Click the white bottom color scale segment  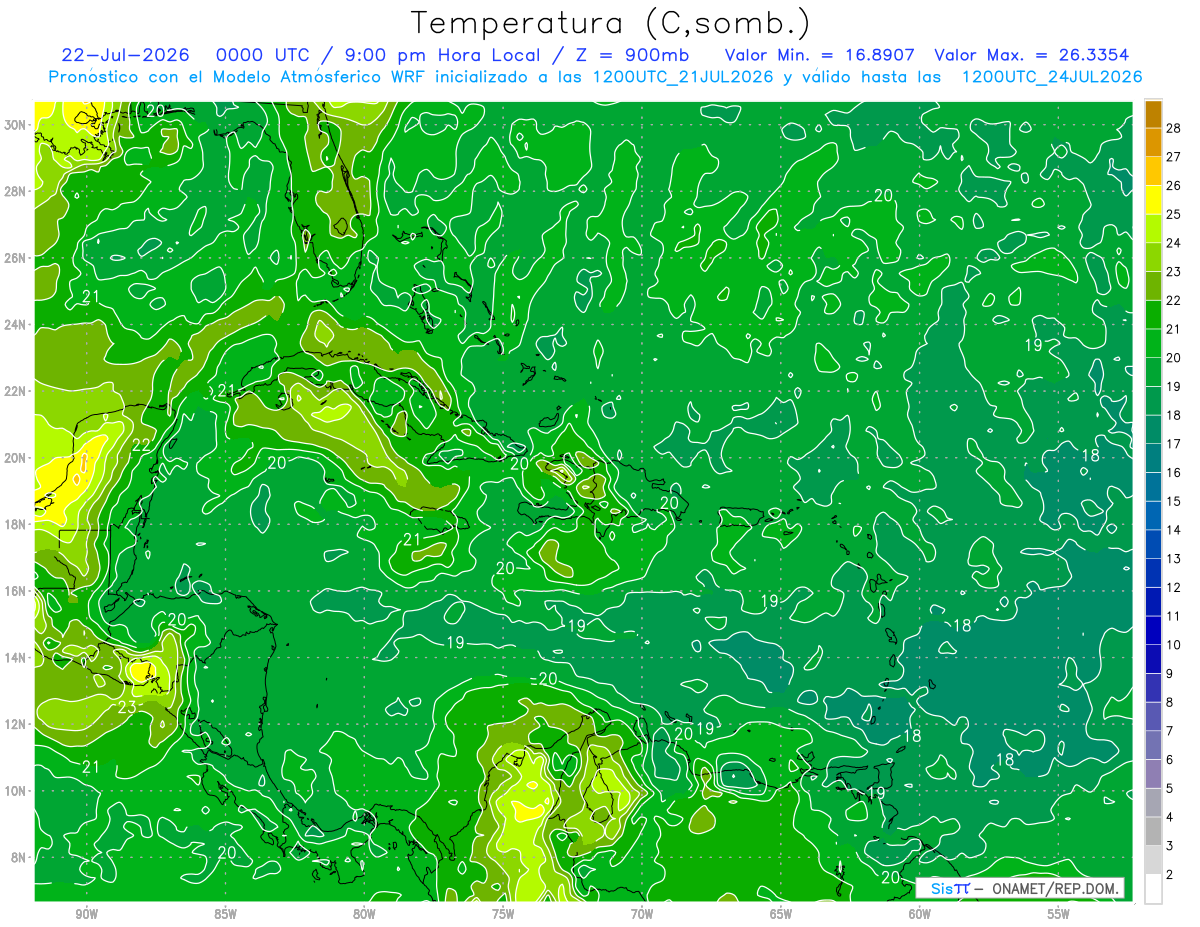pyautogui.click(x=1153, y=888)
